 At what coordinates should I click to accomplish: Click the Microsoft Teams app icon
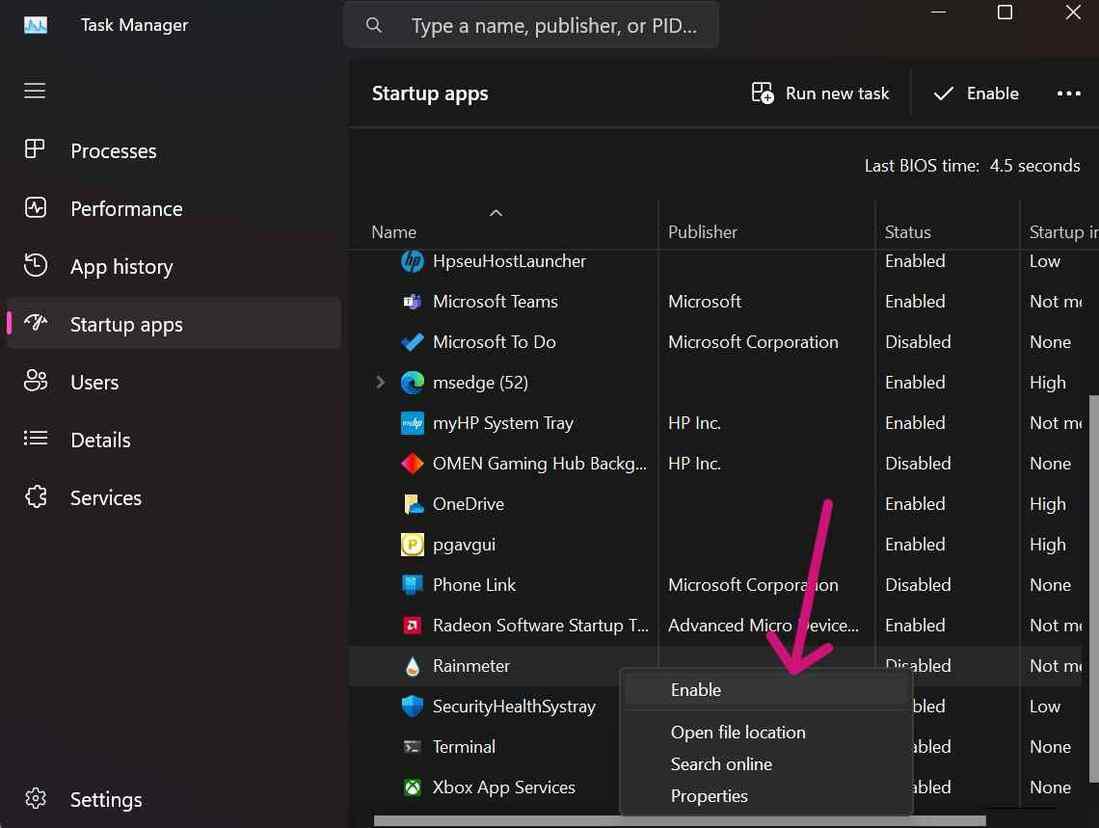[x=412, y=301]
